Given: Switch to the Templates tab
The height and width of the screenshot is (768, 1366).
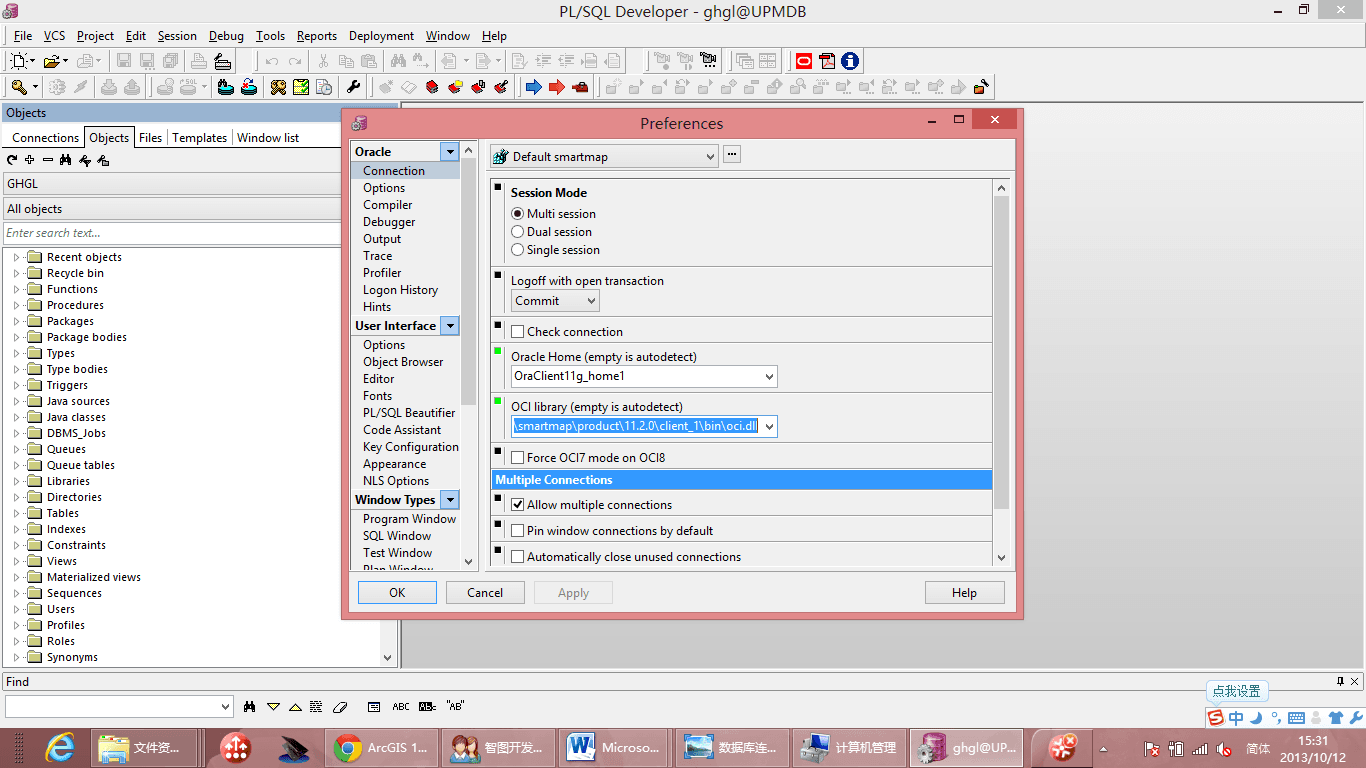Looking at the screenshot, I should coord(200,138).
